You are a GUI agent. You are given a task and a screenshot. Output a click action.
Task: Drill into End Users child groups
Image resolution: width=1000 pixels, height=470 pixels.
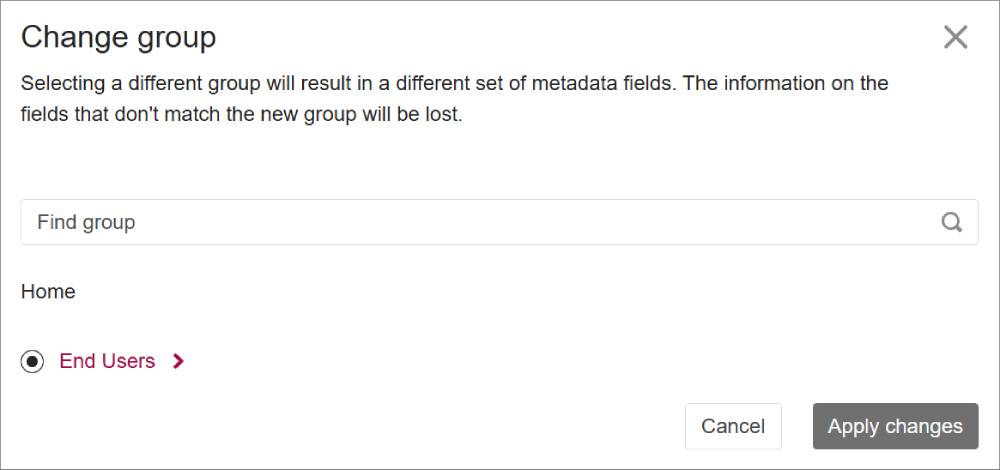pos(179,362)
